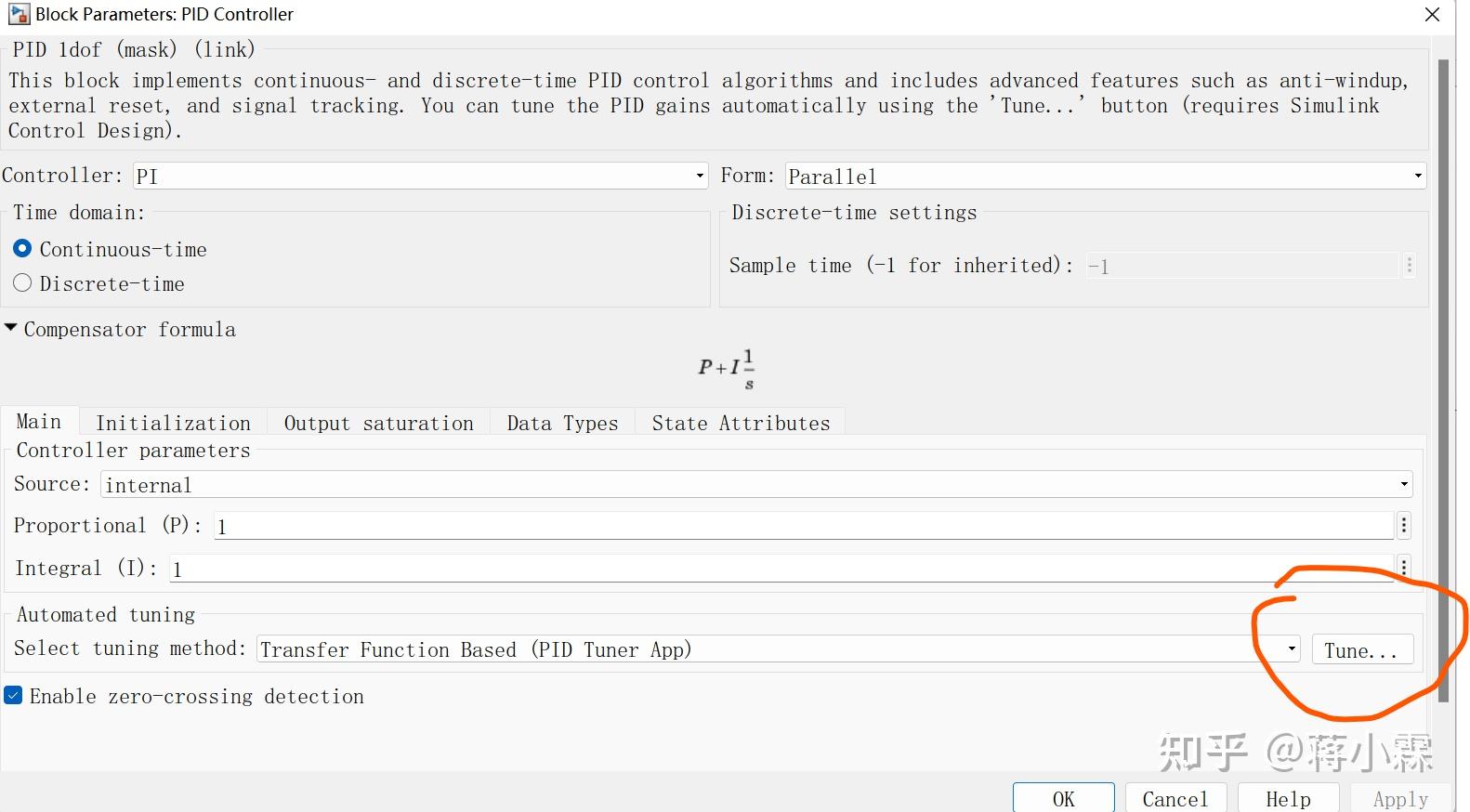Viewport: 1470px width, 812px height.
Task: Open the Form dropdown showing Parallel
Action: tap(1105, 176)
